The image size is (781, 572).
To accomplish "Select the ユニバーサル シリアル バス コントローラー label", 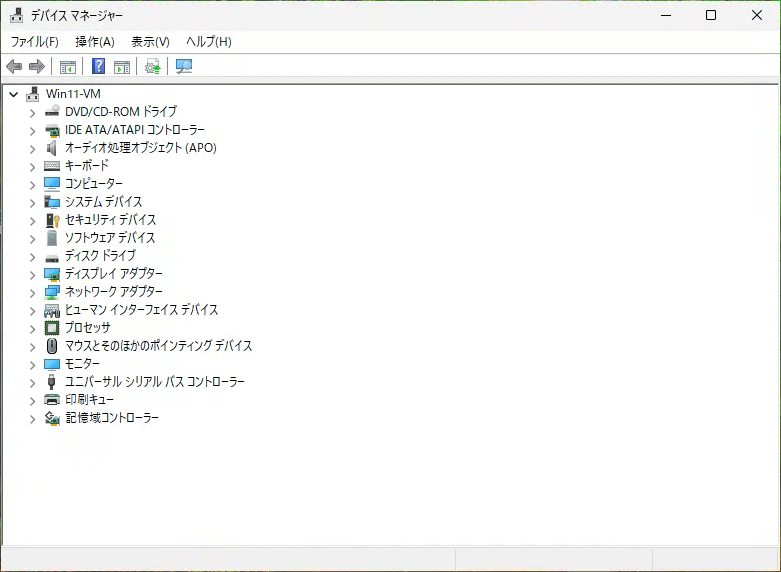I will (155, 382).
